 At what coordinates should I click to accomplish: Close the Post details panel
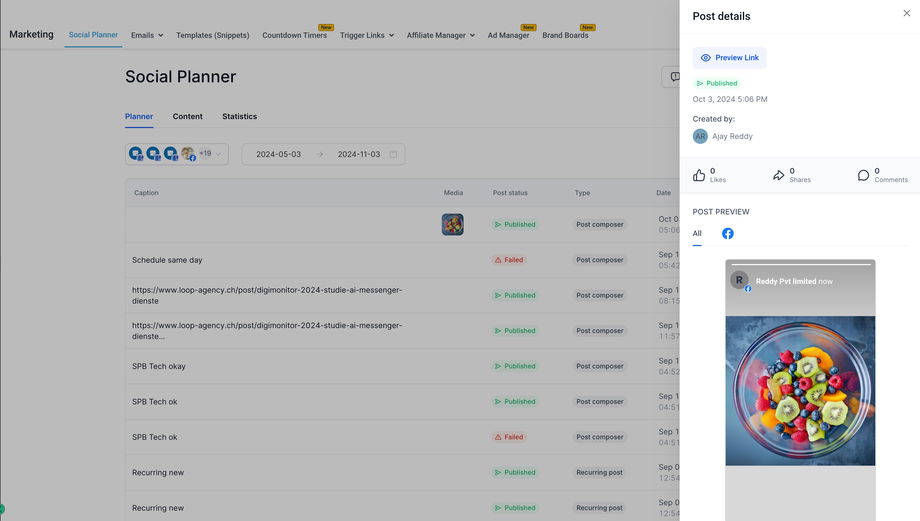907,13
